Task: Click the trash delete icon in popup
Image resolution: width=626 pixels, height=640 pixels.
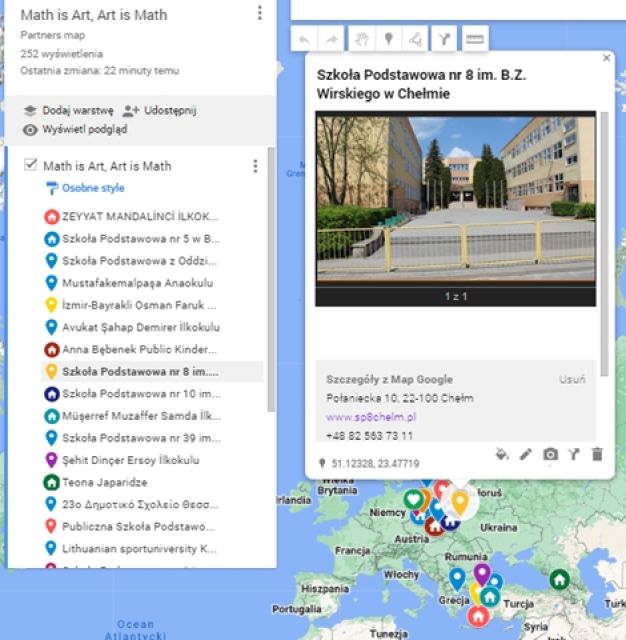Action: click(597, 454)
